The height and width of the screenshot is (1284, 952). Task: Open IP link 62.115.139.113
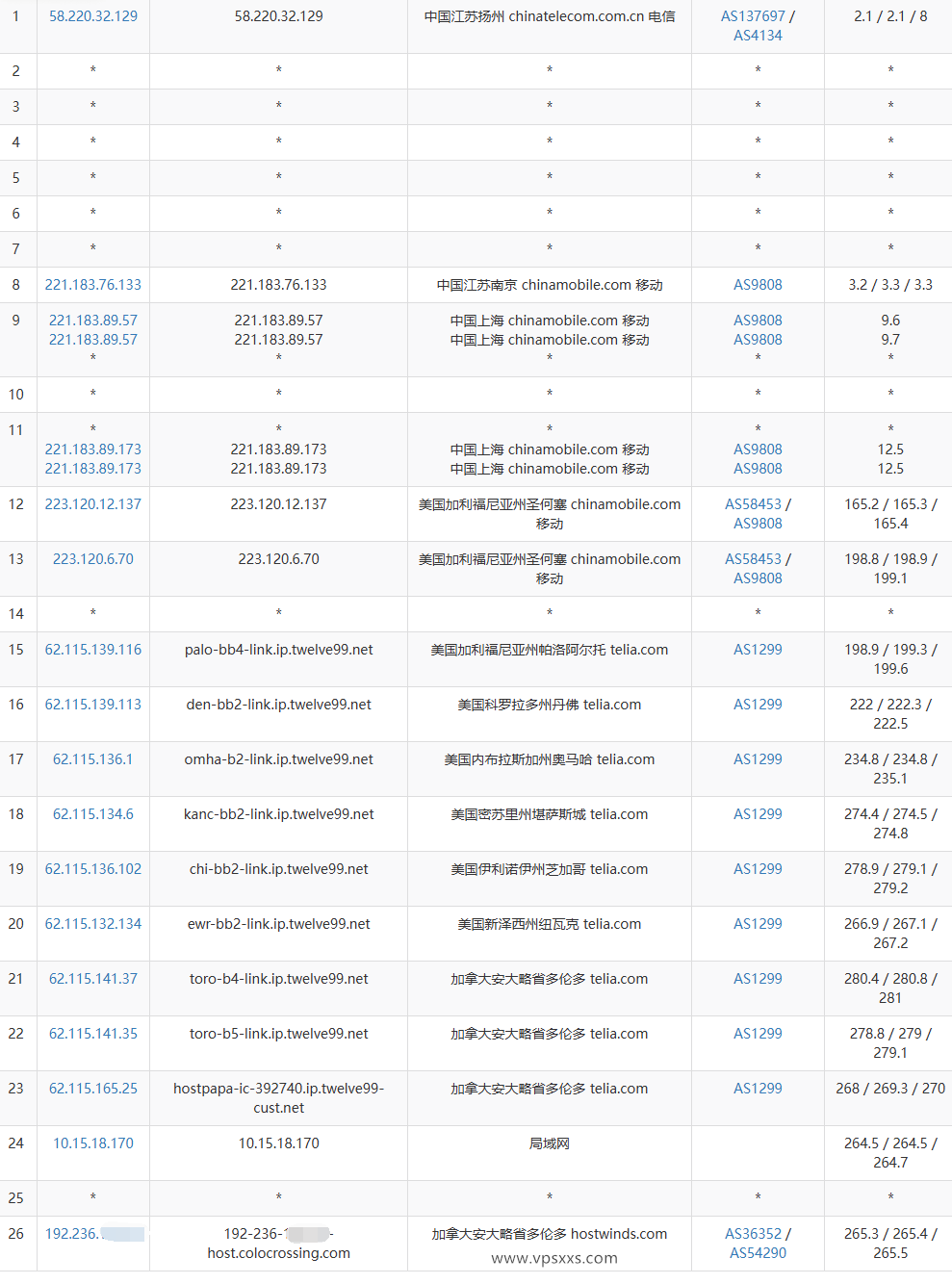(93, 705)
